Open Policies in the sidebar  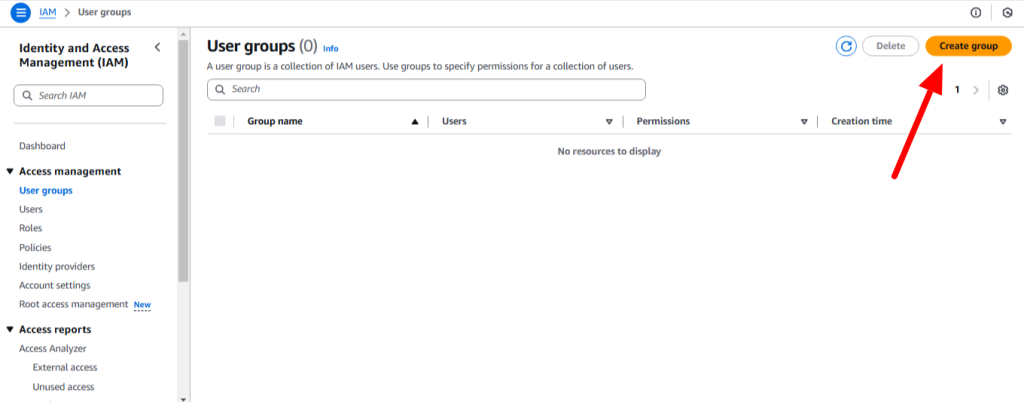click(x=35, y=248)
